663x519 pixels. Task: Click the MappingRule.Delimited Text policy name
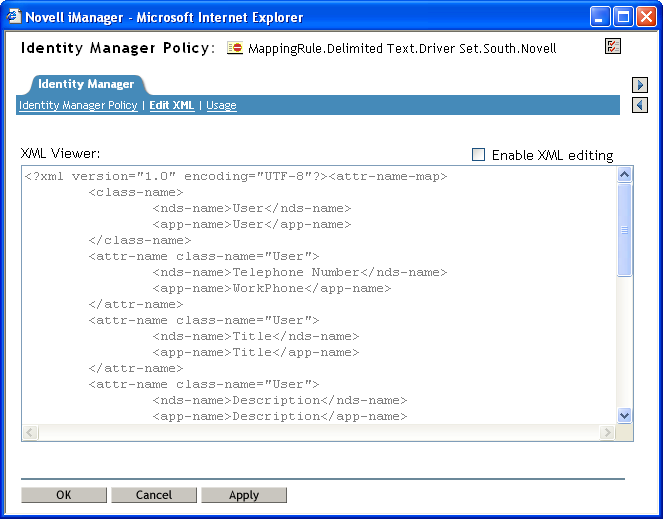(x=402, y=48)
